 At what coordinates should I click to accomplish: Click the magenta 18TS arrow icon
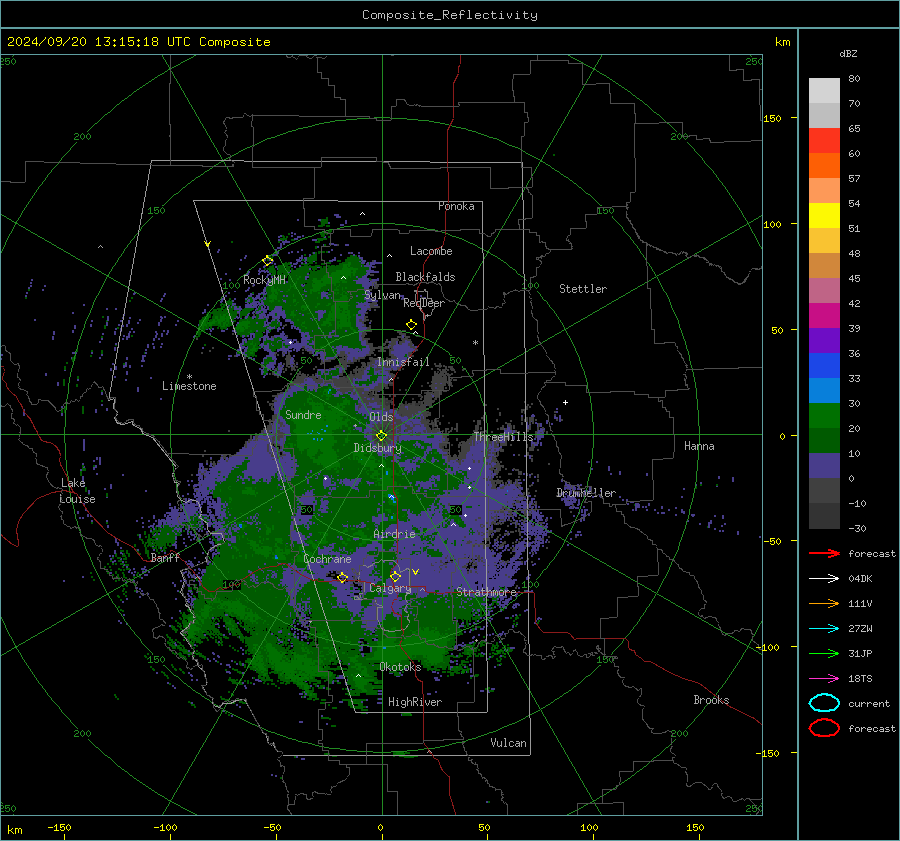pyautogui.click(x=824, y=678)
